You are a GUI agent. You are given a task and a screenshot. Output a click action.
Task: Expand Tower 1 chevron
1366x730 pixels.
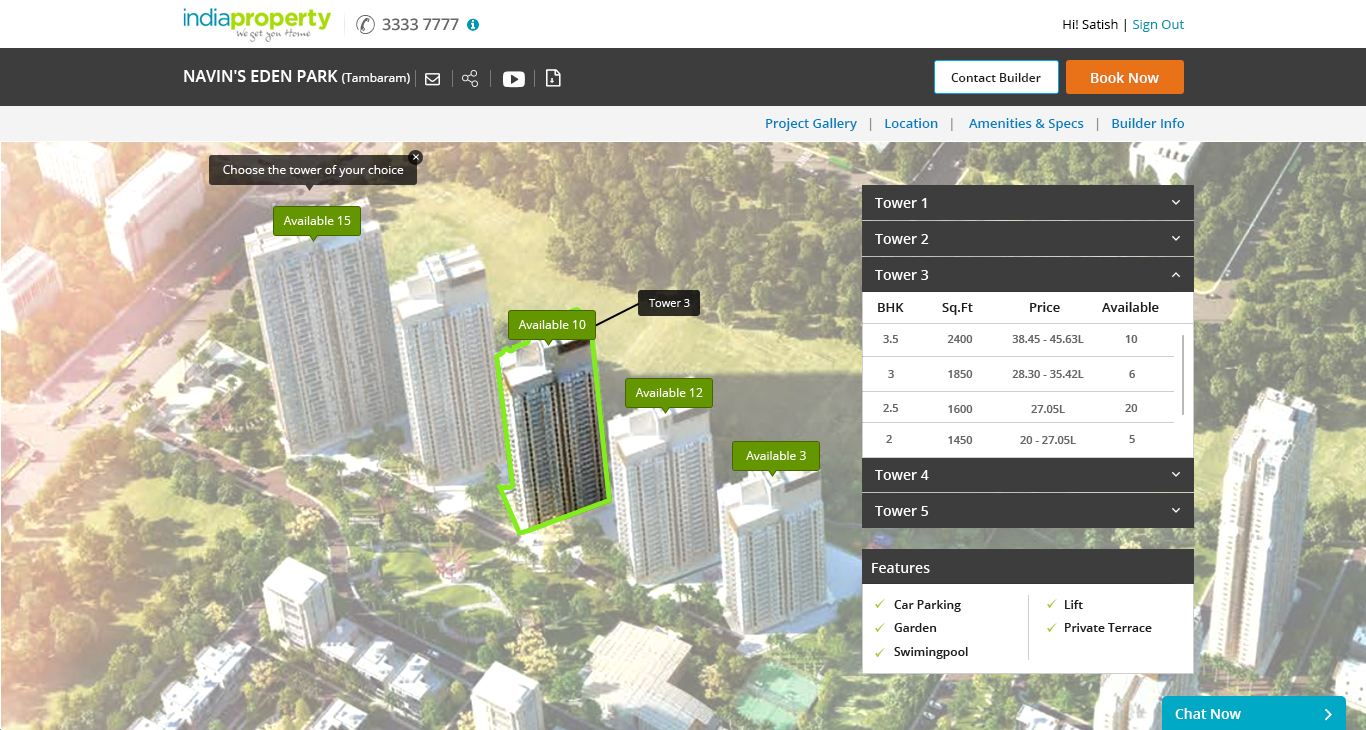point(1176,202)
